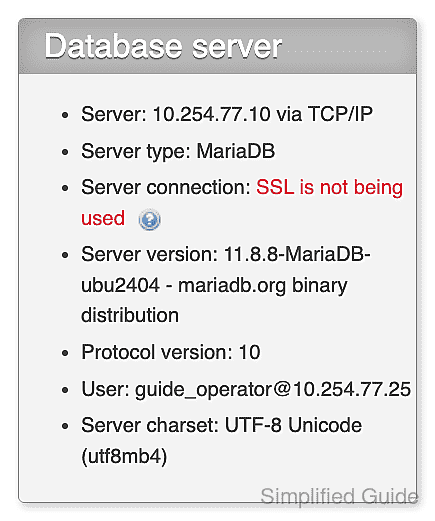Click the User guide_operator entry
Image resolution: width=435 pixels, height=521 pixels.
tap(246, 389)
